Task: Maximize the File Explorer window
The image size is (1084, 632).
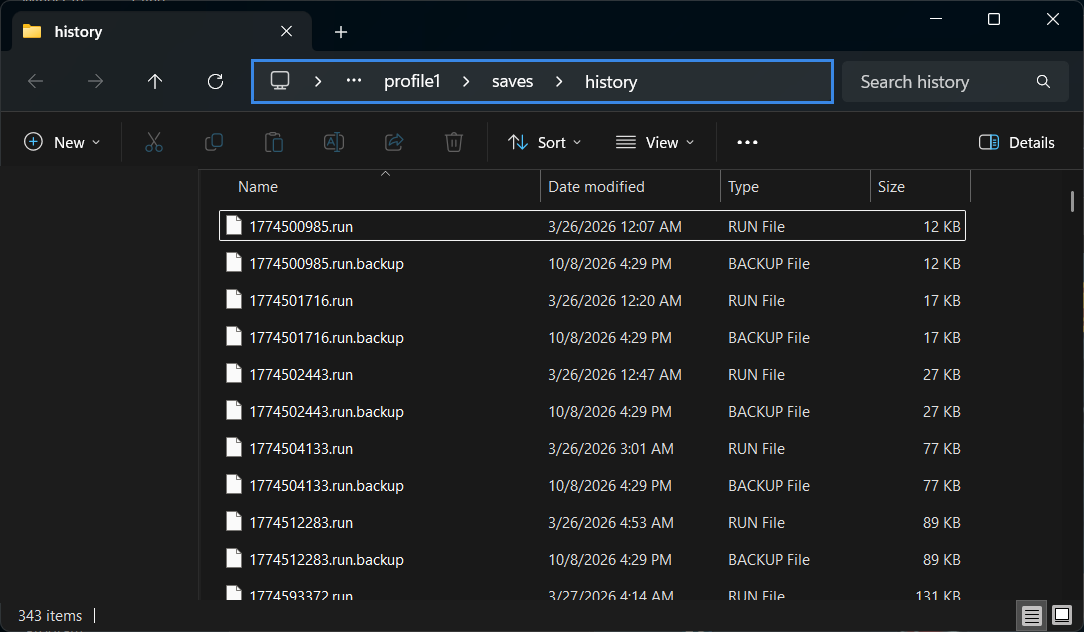Action: (994, 19)
